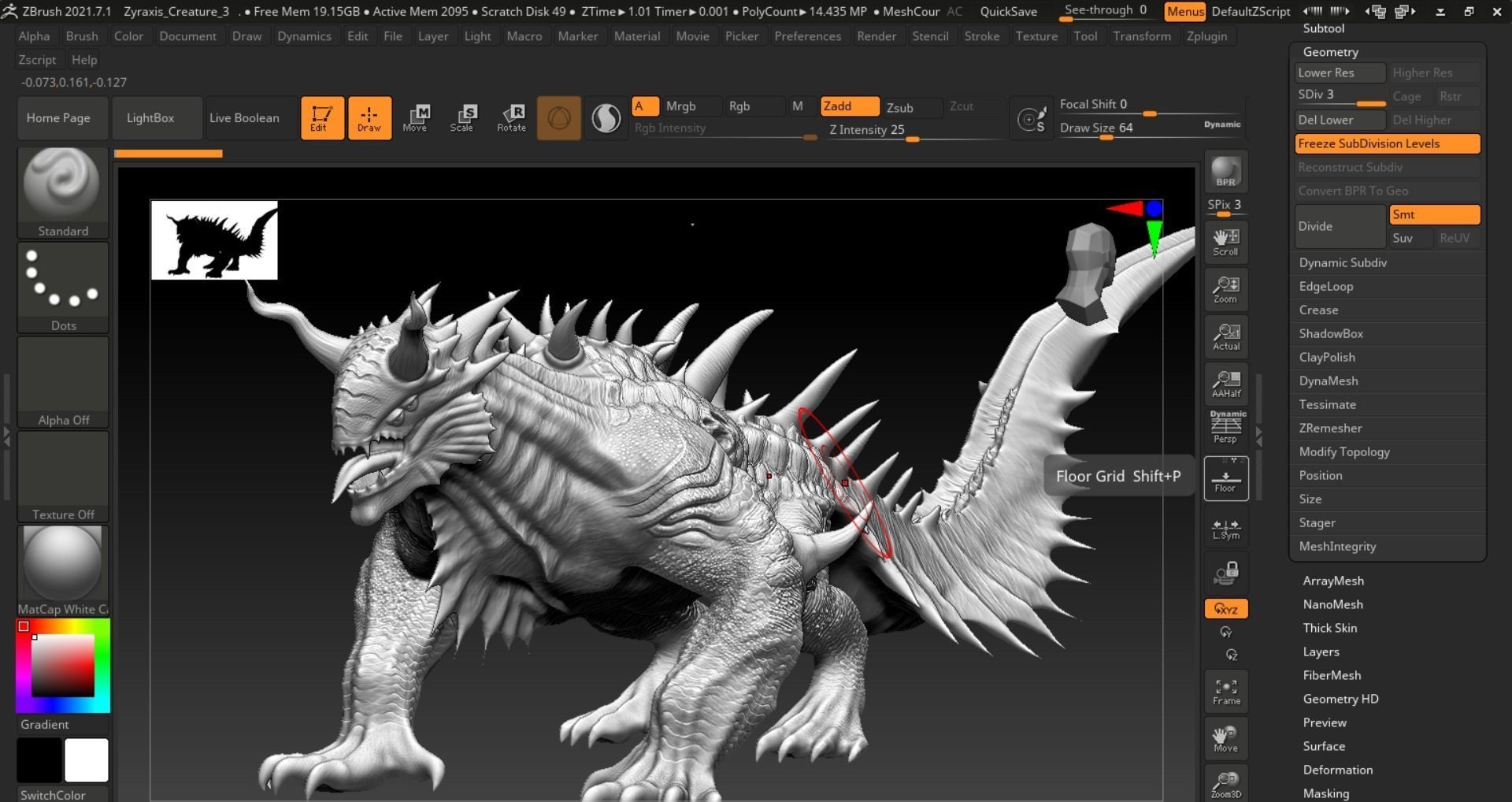Open the Stroke menu
The image size is (1512, 802).
pyautogui.click(x=982, y=36)
